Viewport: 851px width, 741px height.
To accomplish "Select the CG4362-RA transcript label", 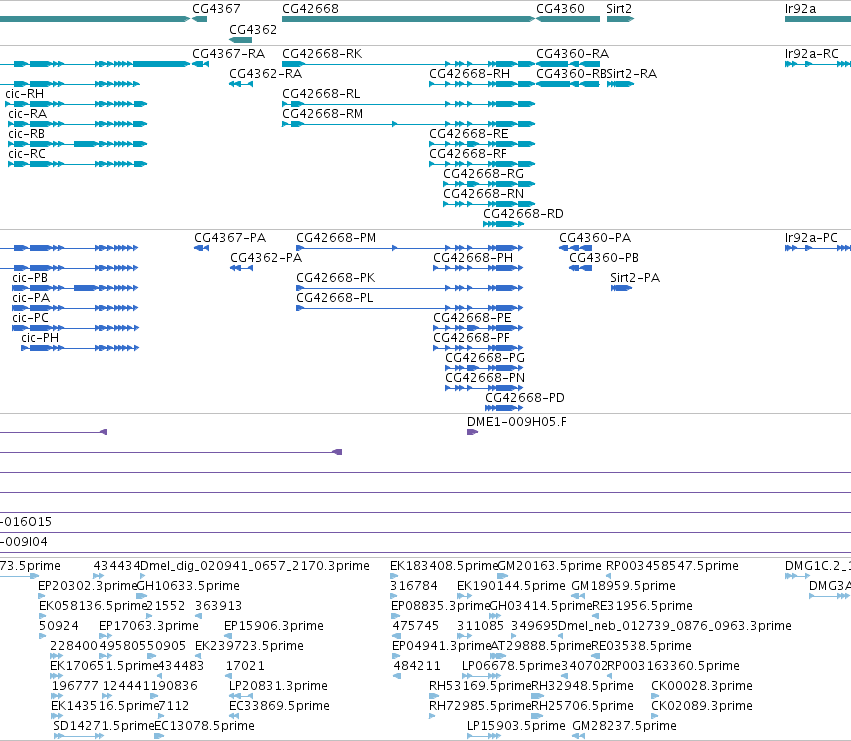I will (x=265, y=74).
